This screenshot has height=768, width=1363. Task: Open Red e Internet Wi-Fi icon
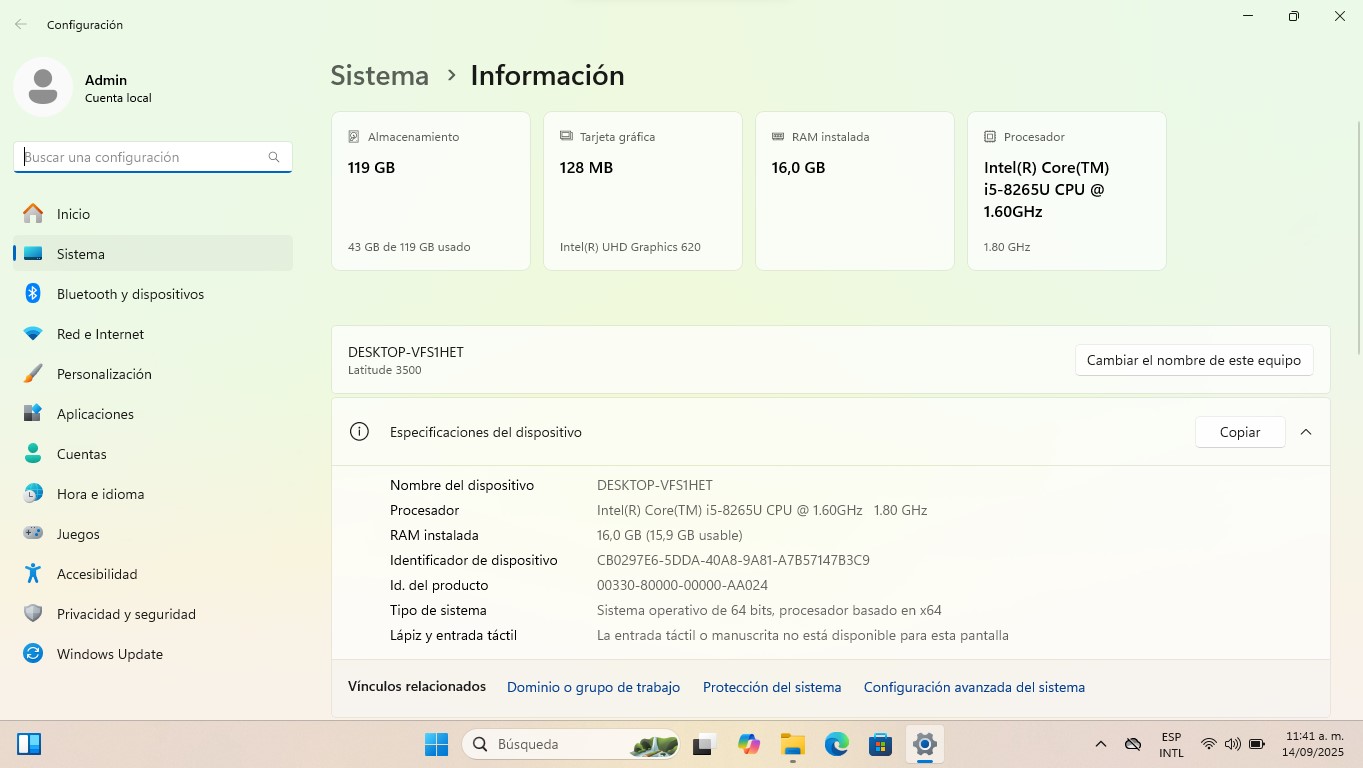[33, 334]
